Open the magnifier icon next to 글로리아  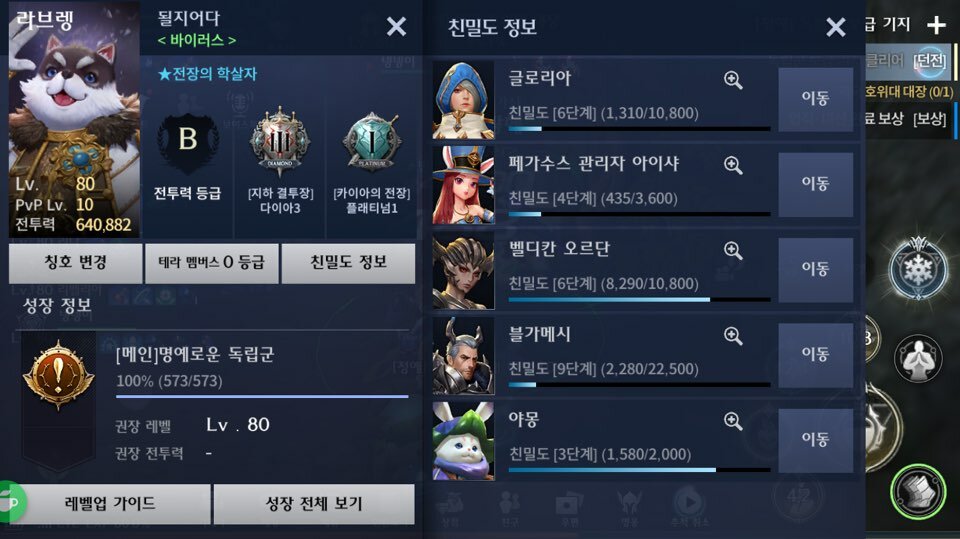coord(733,80)
